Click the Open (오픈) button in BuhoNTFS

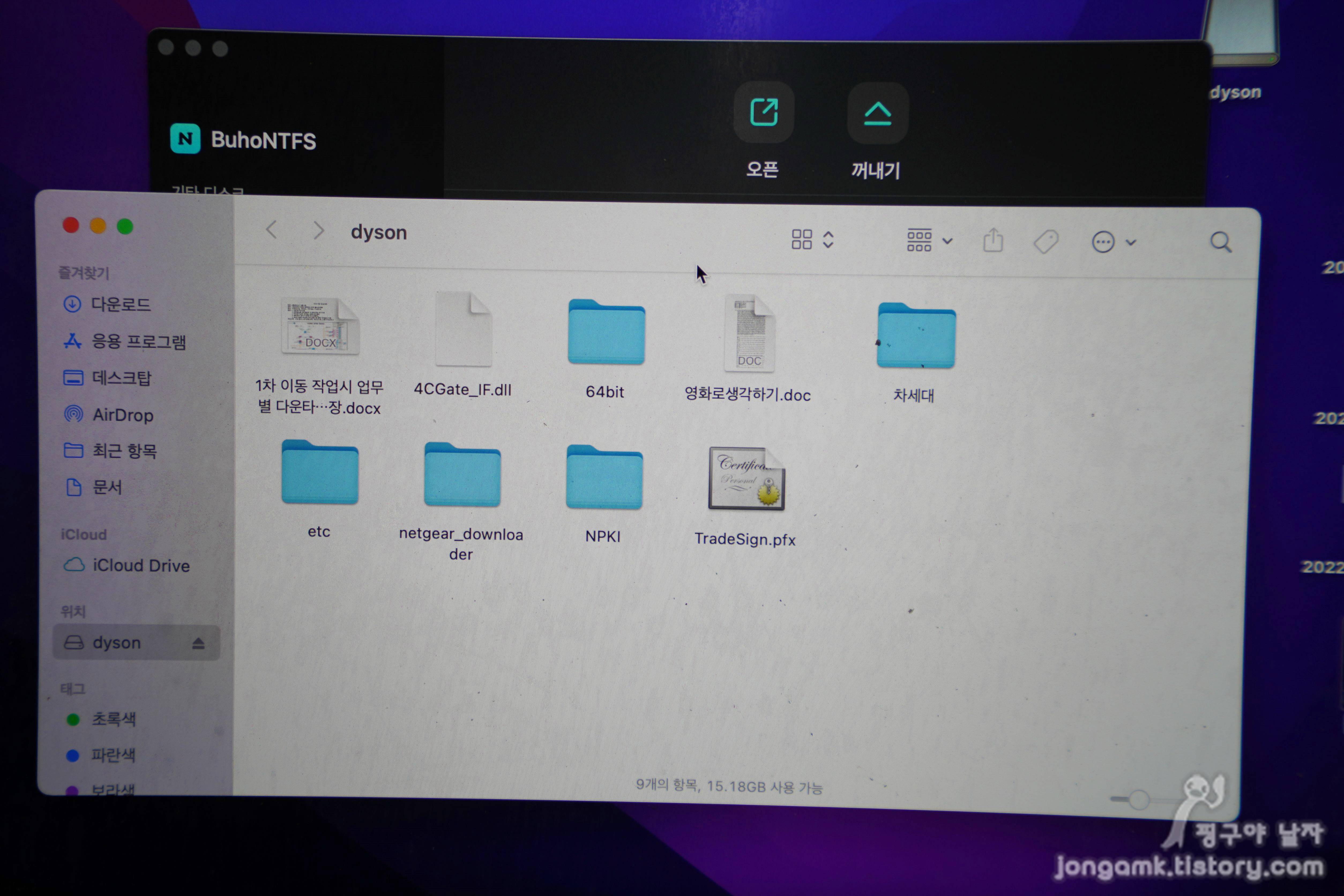763,113
